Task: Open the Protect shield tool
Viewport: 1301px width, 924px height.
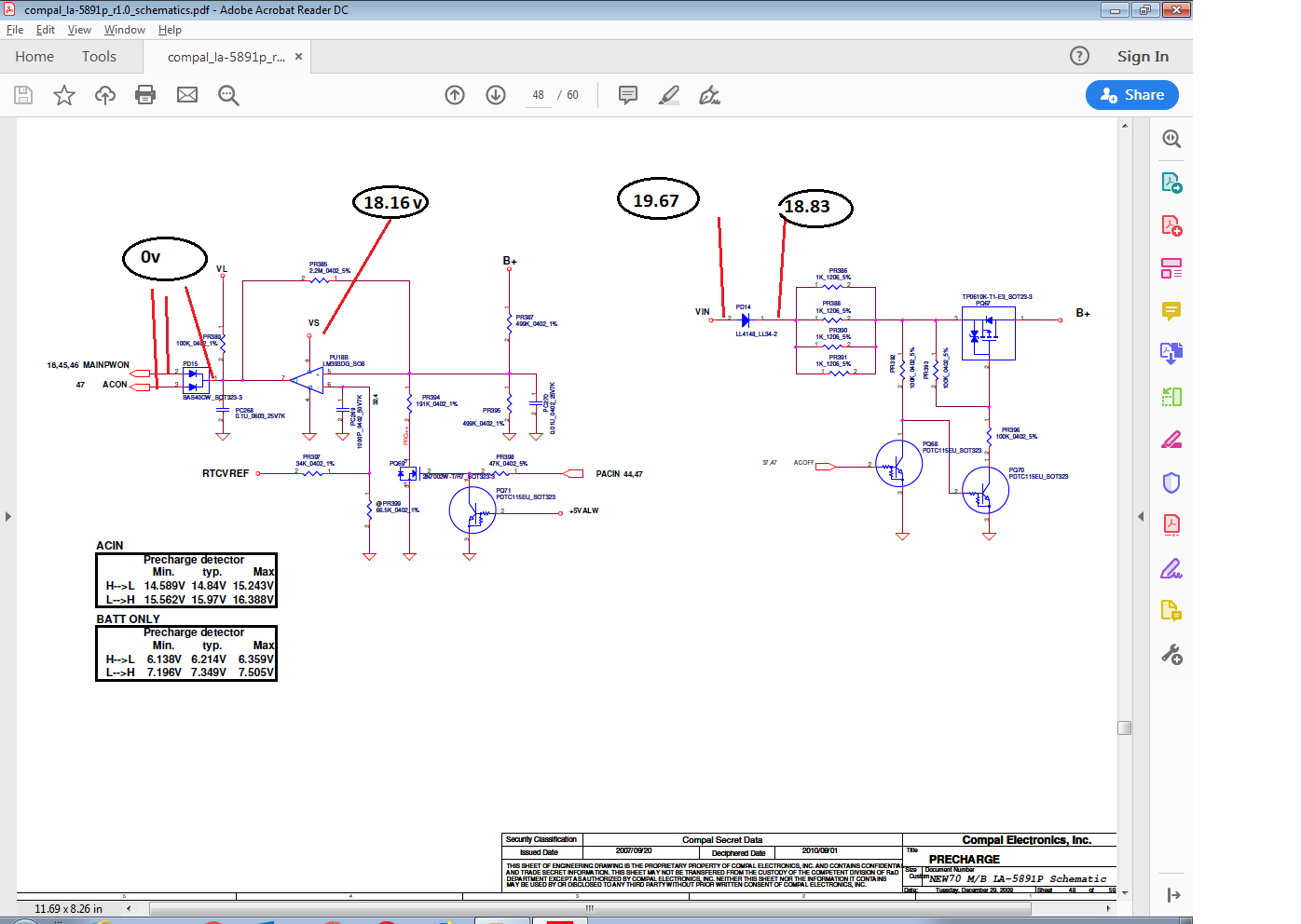Action: [x=1171, y=482]
